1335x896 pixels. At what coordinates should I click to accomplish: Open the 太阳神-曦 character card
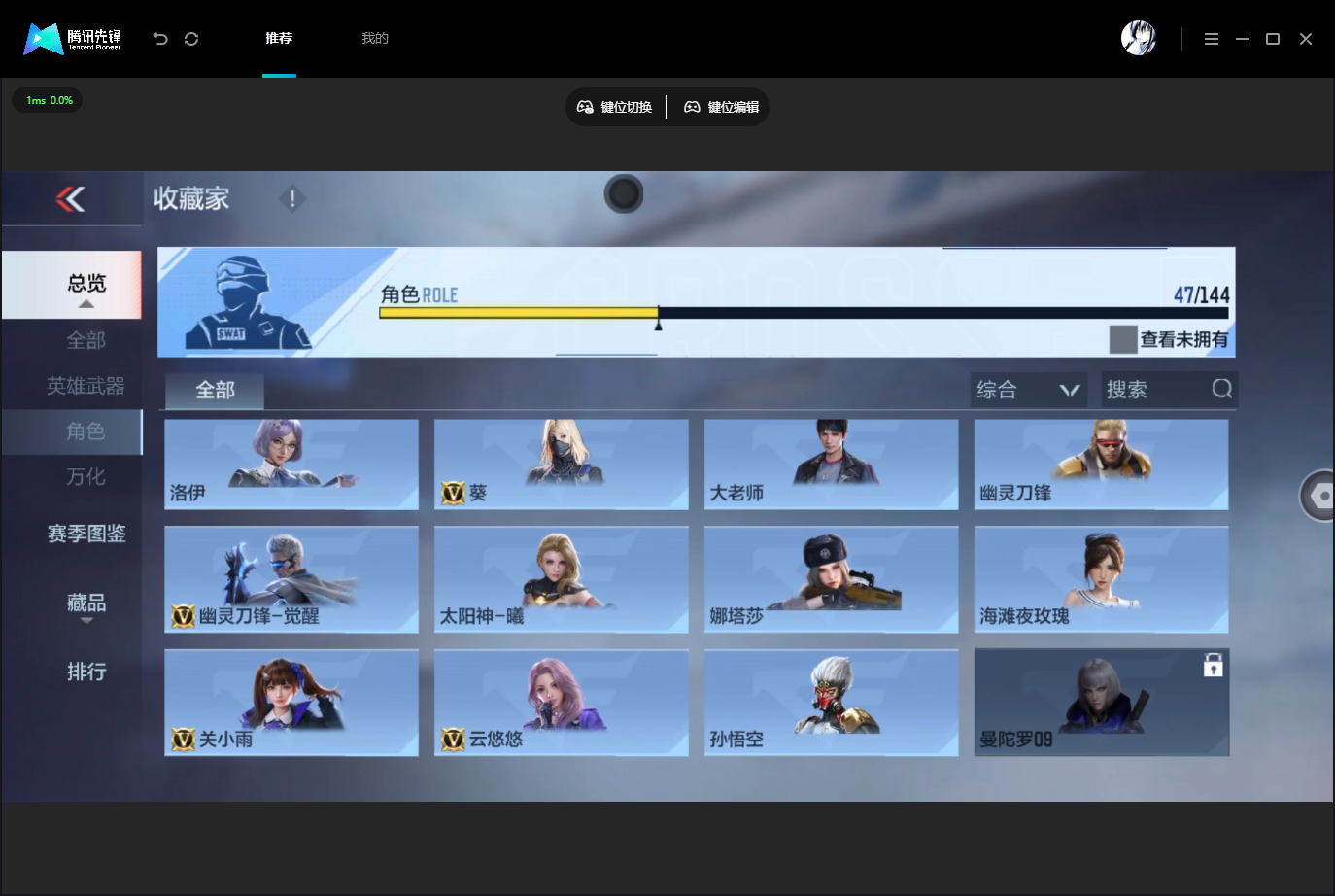click(562, 579)
